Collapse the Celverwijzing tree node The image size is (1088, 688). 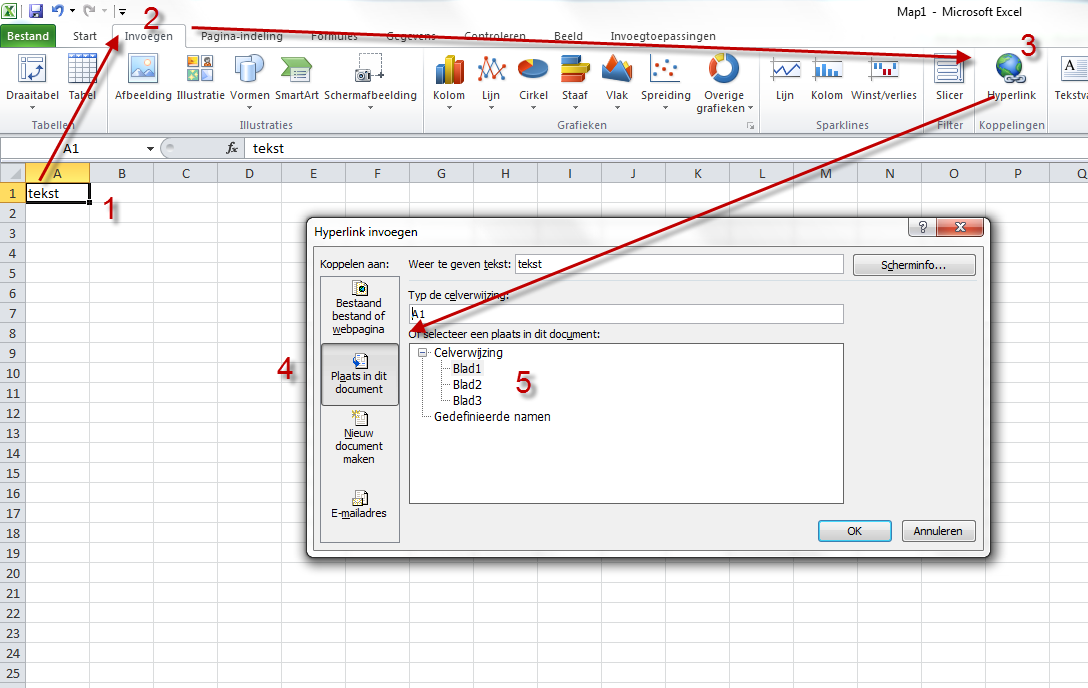click(423, 353)
